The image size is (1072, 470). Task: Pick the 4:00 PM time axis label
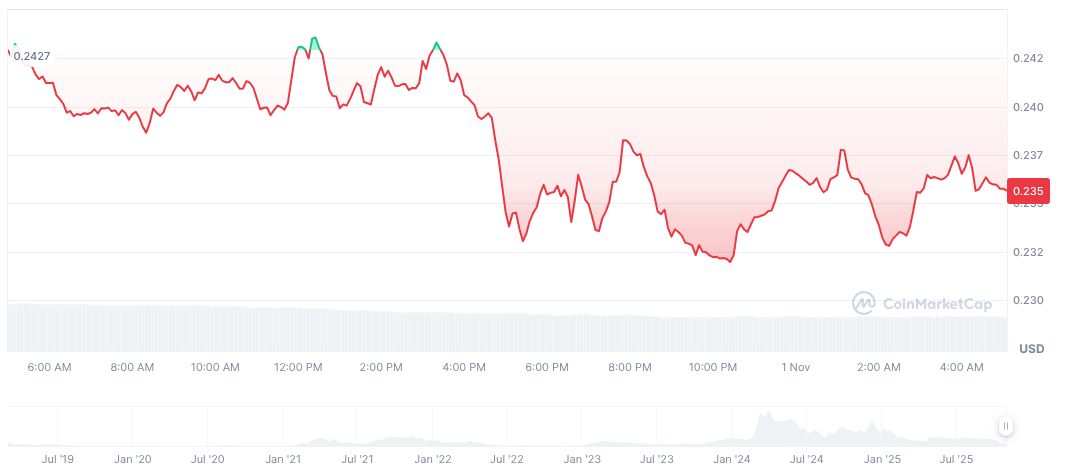pyautogui.click(x=464, y=367)
